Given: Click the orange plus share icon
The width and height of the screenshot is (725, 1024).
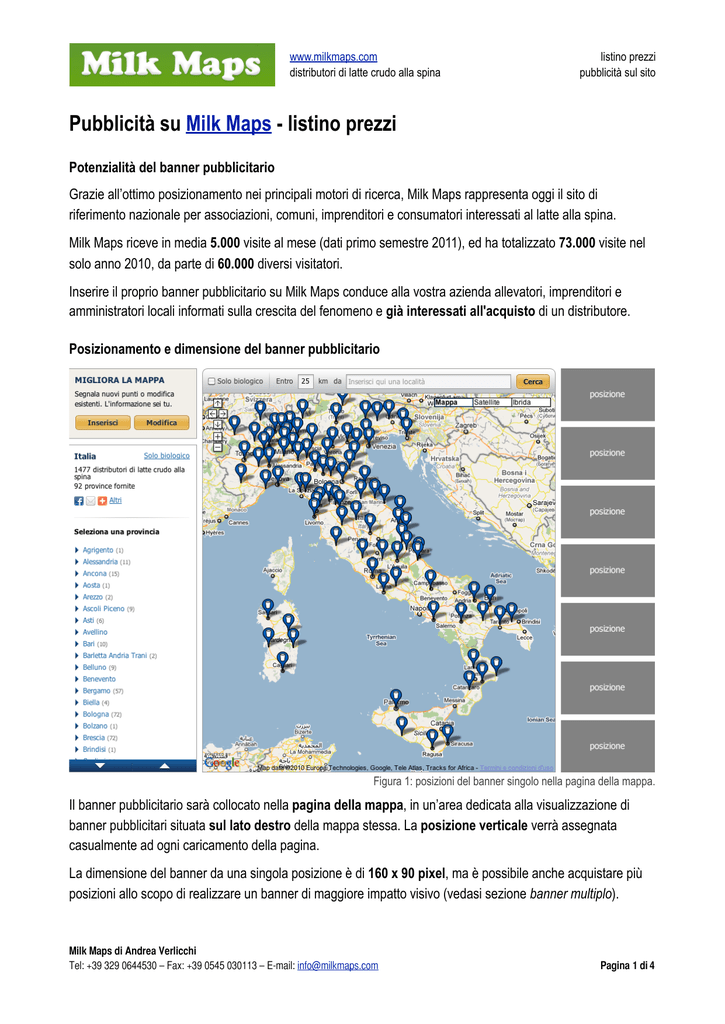Looking at the screenshot, I should click(102, 501).
